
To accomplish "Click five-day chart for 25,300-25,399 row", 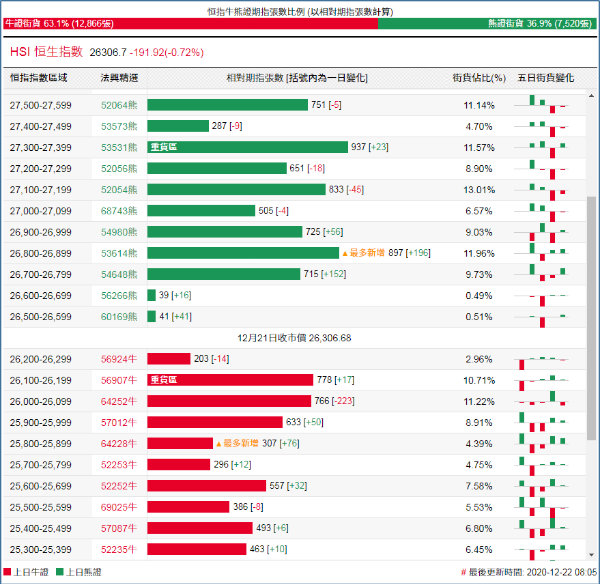I will (x=541, y=551).
